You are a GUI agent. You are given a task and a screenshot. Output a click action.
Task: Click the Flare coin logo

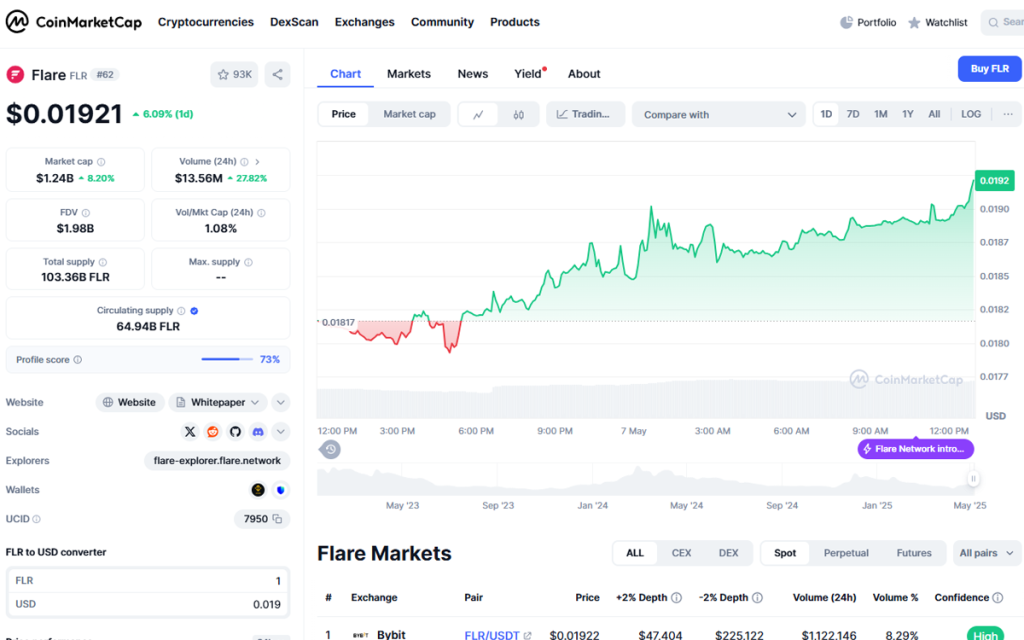[x=15, y=74]
